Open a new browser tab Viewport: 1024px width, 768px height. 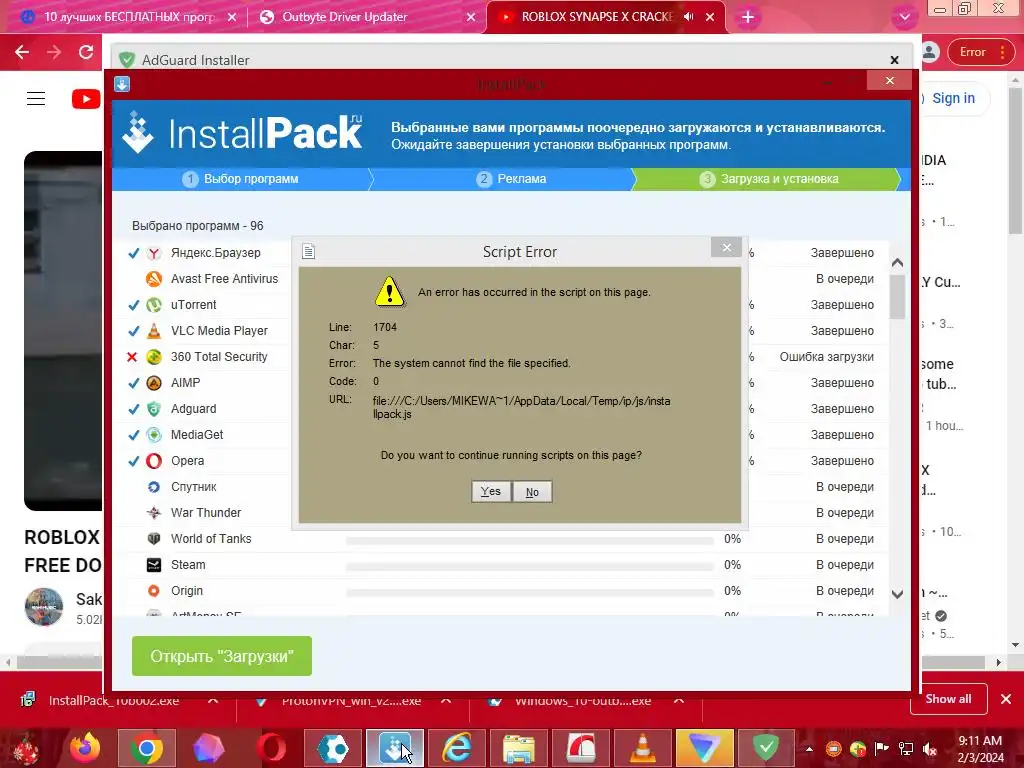point(748,18)
